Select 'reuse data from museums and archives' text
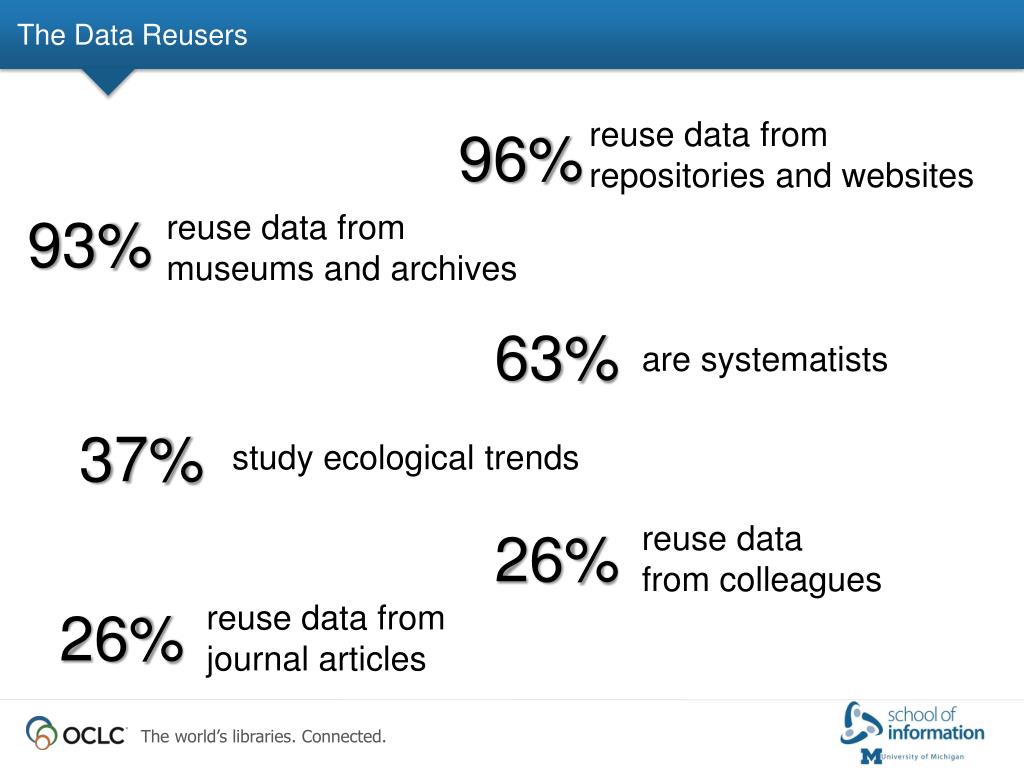 pos(342,248)
